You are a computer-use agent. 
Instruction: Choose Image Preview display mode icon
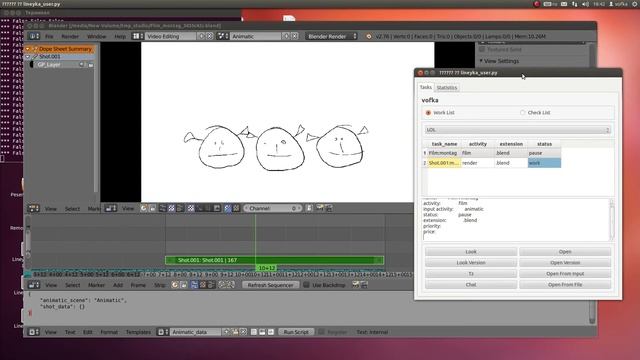[191, 209]
